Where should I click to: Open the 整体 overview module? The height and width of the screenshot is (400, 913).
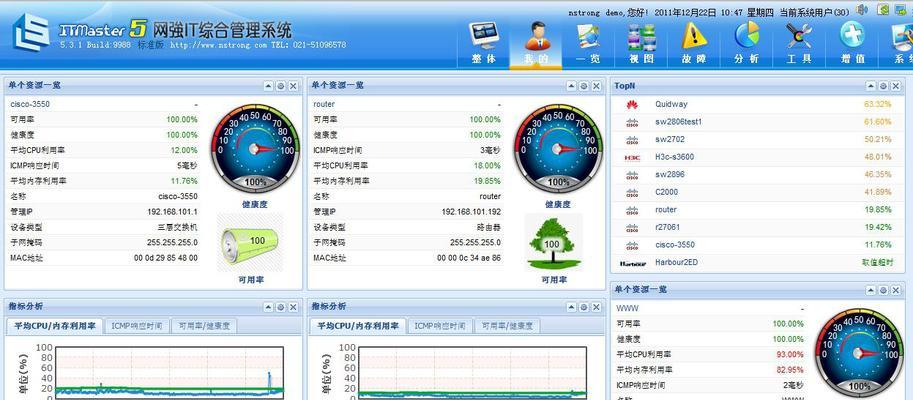(484, 44)
